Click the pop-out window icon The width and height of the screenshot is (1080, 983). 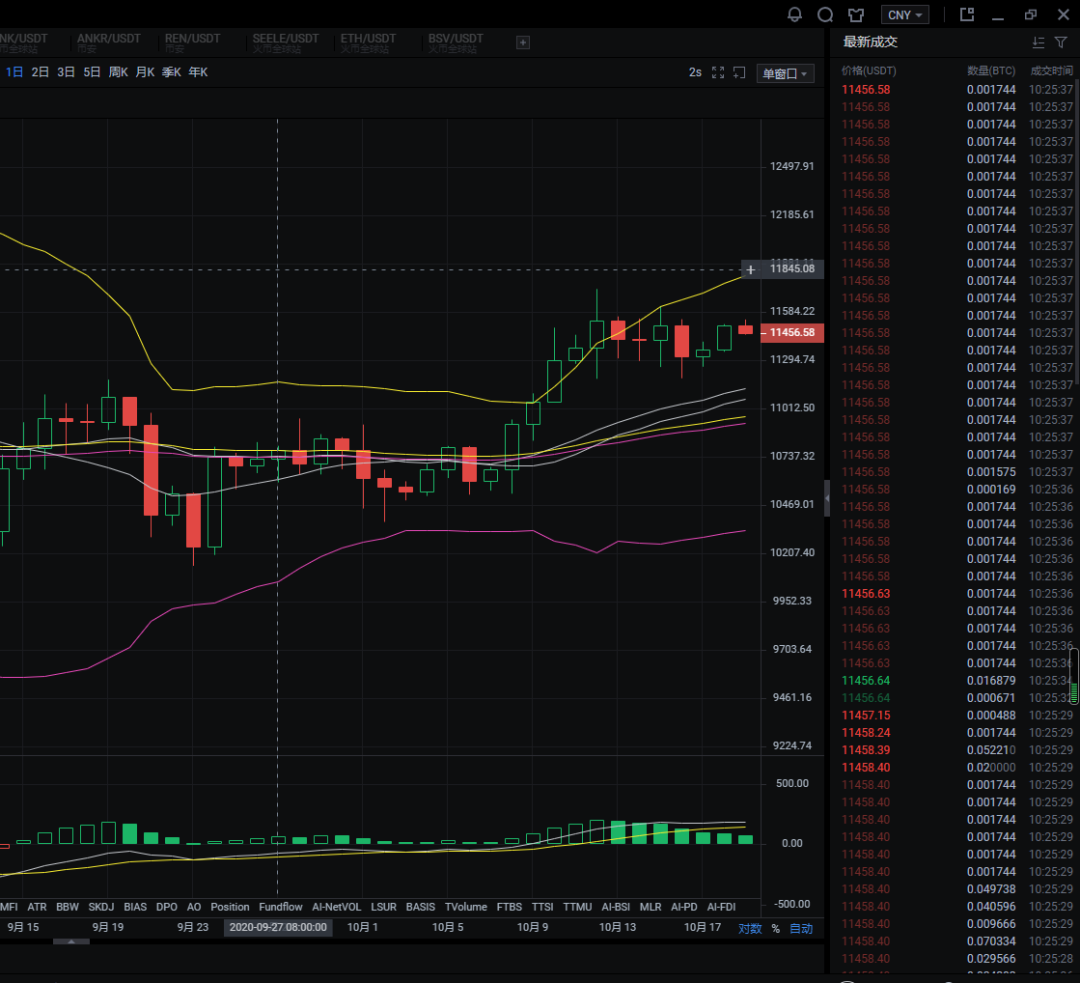pos(967,15)
